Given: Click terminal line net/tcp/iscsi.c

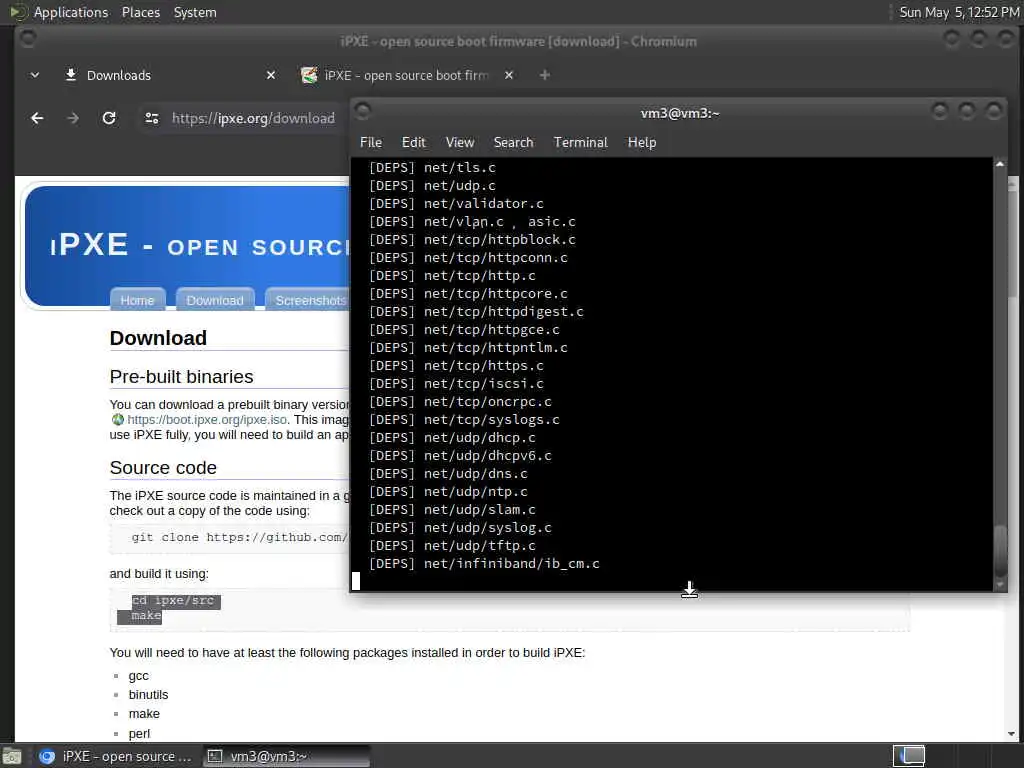Looking at the screenshot, I should tap(456, 384).
